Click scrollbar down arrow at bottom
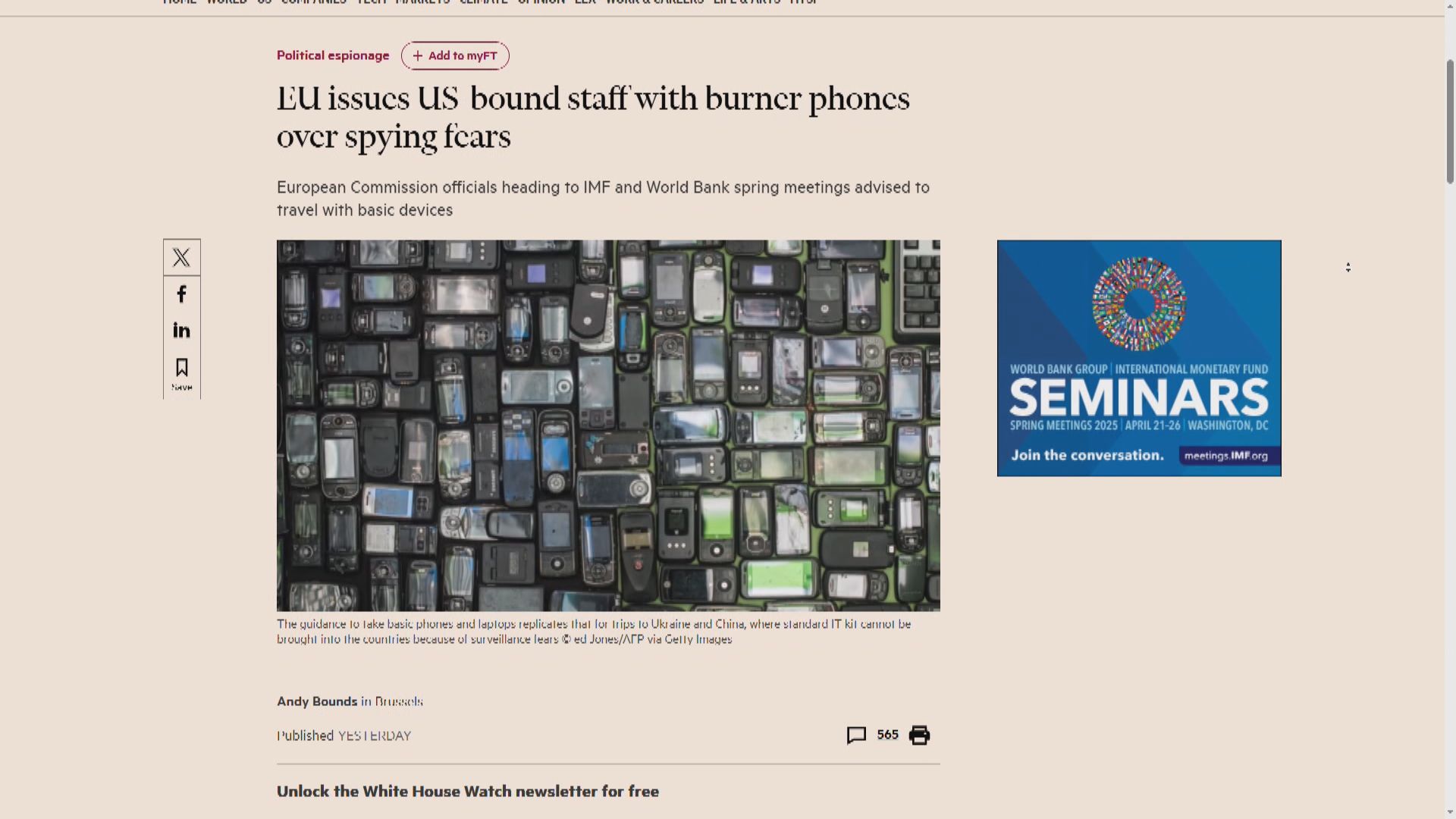1456x819 pixels. (x=1450, y=812)
